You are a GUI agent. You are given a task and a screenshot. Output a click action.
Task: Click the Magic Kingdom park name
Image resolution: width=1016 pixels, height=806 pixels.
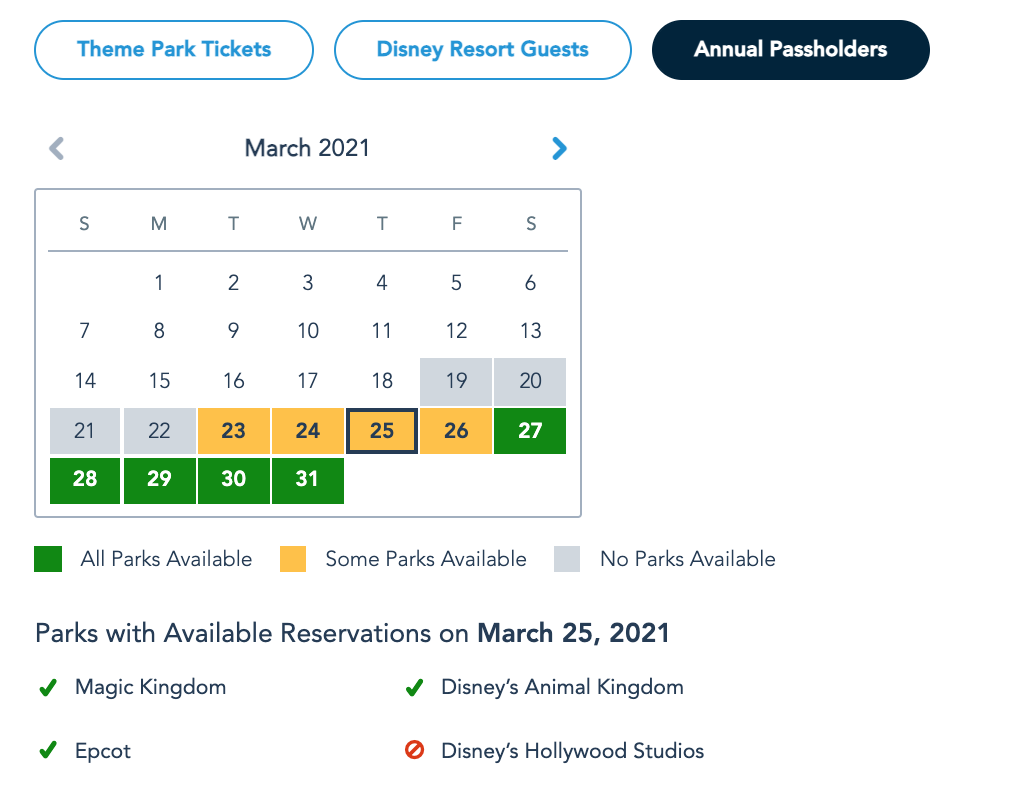tap(150, 688)
